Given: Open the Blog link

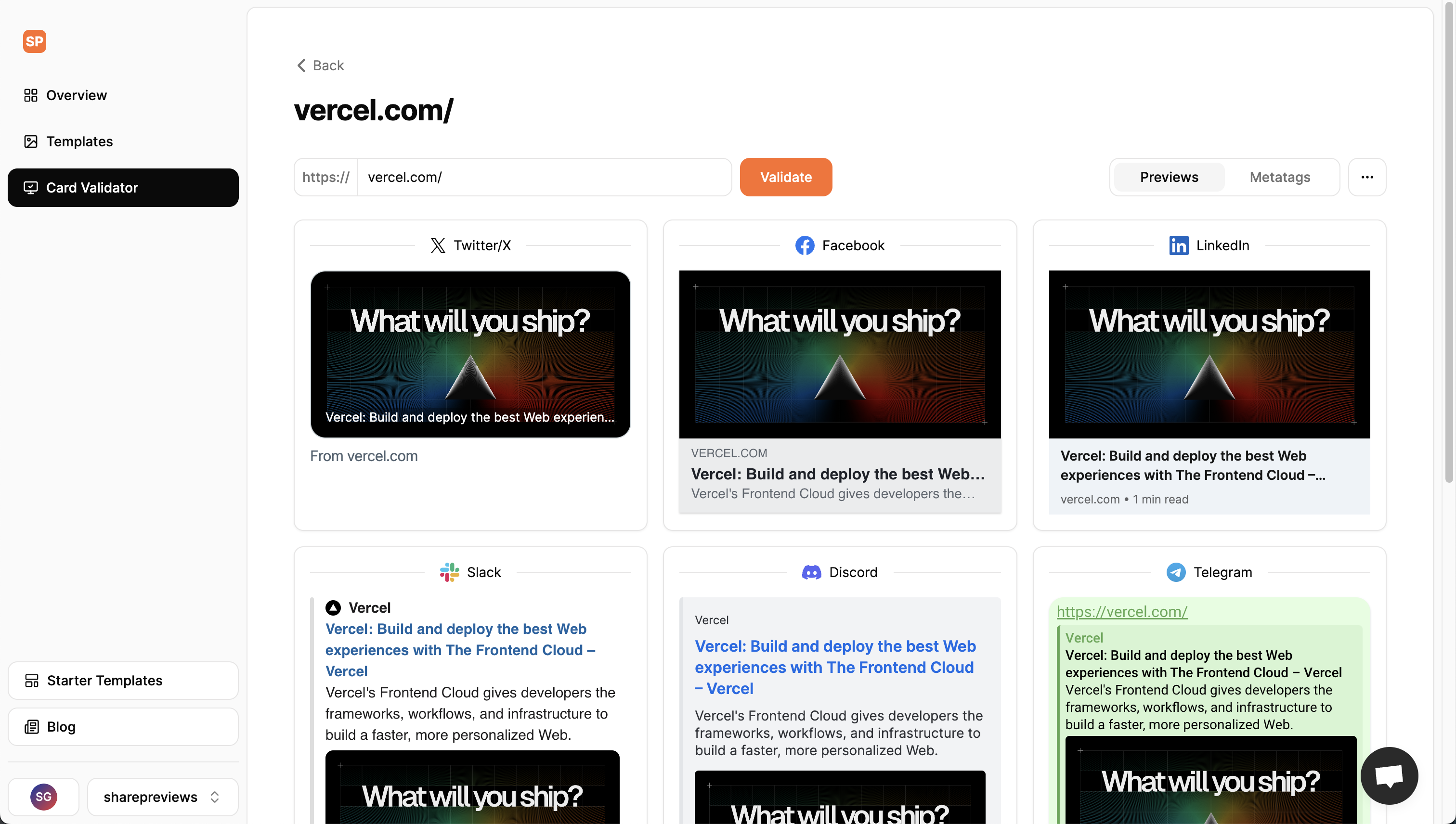Looking at the screenshot, I should pos(123,727).
